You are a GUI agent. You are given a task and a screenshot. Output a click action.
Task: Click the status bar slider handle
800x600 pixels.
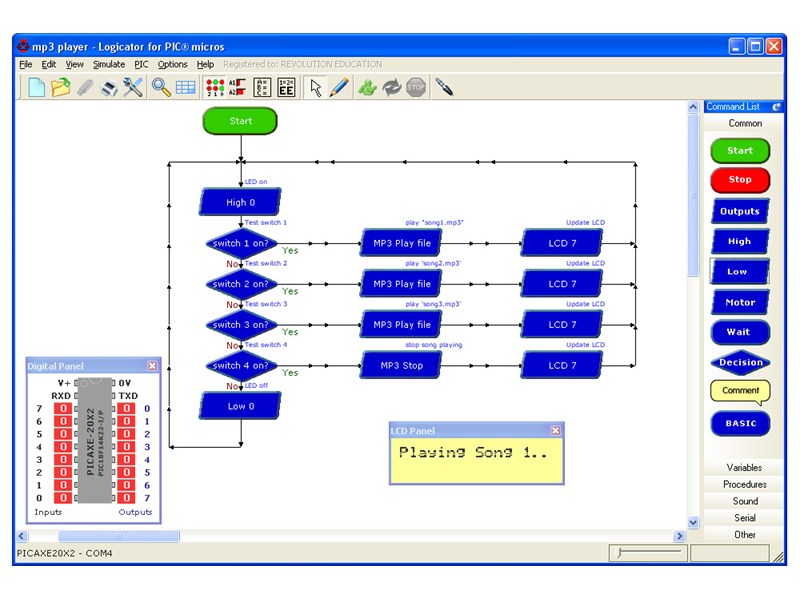click(x=620, y=553)
